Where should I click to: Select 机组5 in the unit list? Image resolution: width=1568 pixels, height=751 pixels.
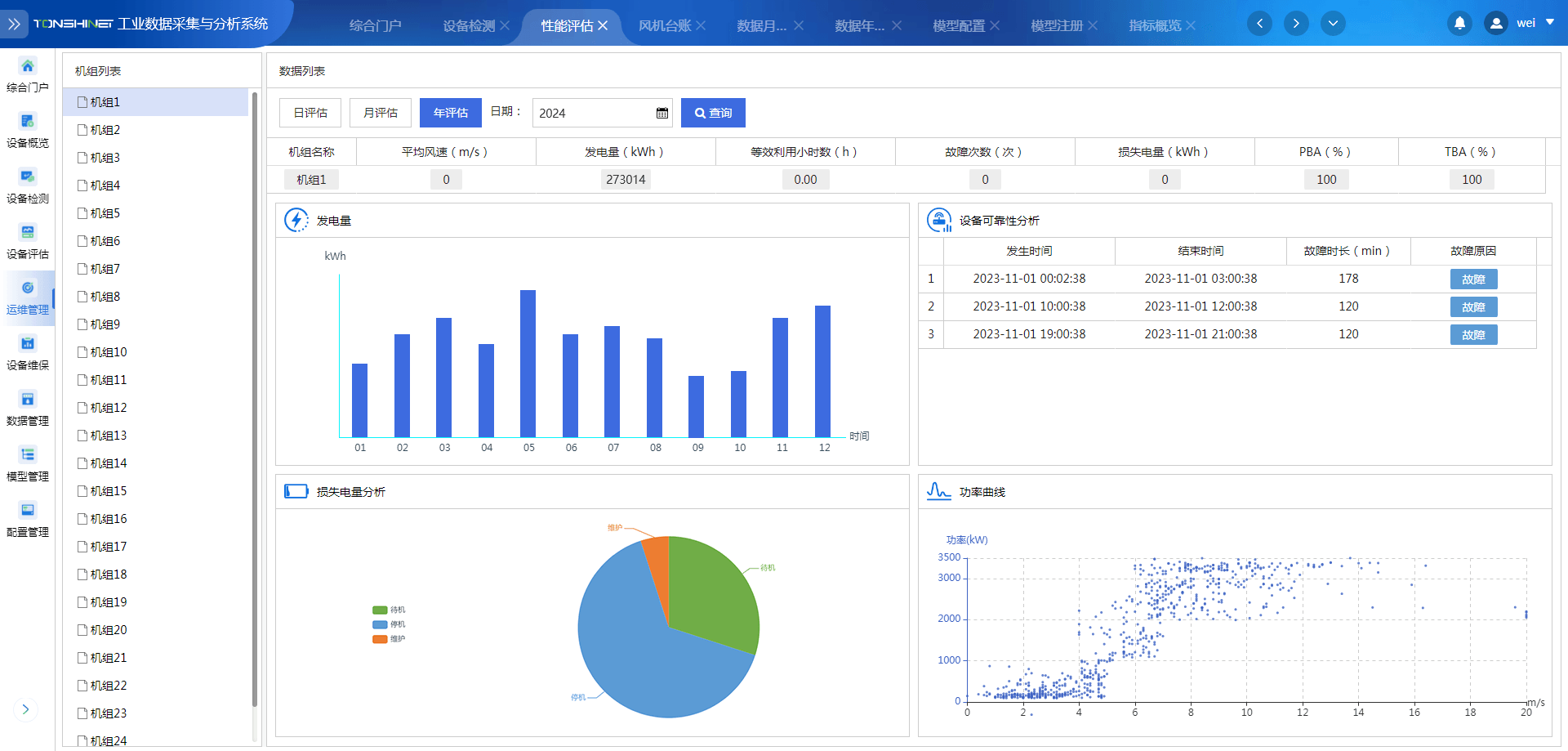(x=105, y=213)
